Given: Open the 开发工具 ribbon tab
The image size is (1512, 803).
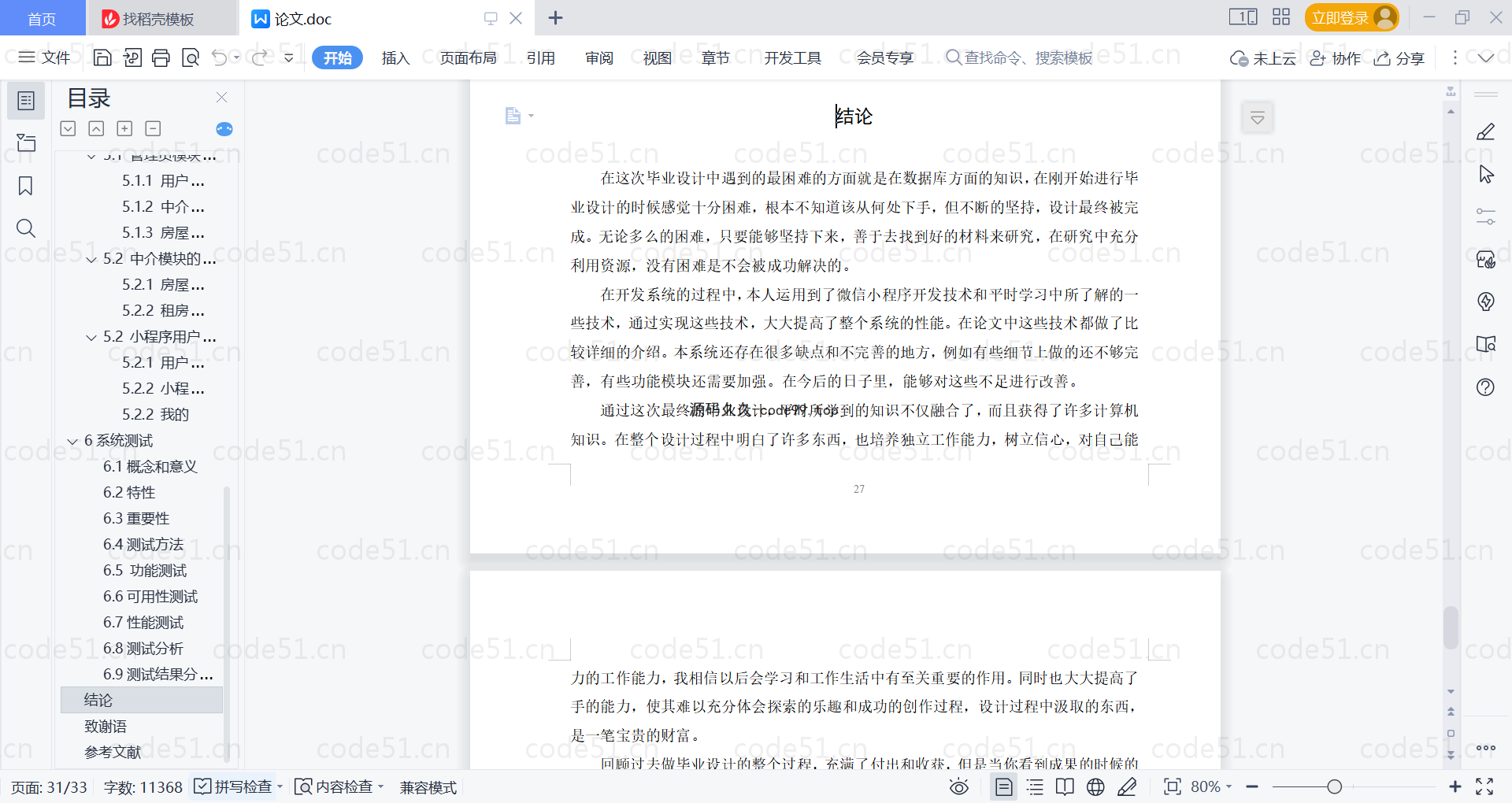Looking at the screenshot, I should pos(792,57).
